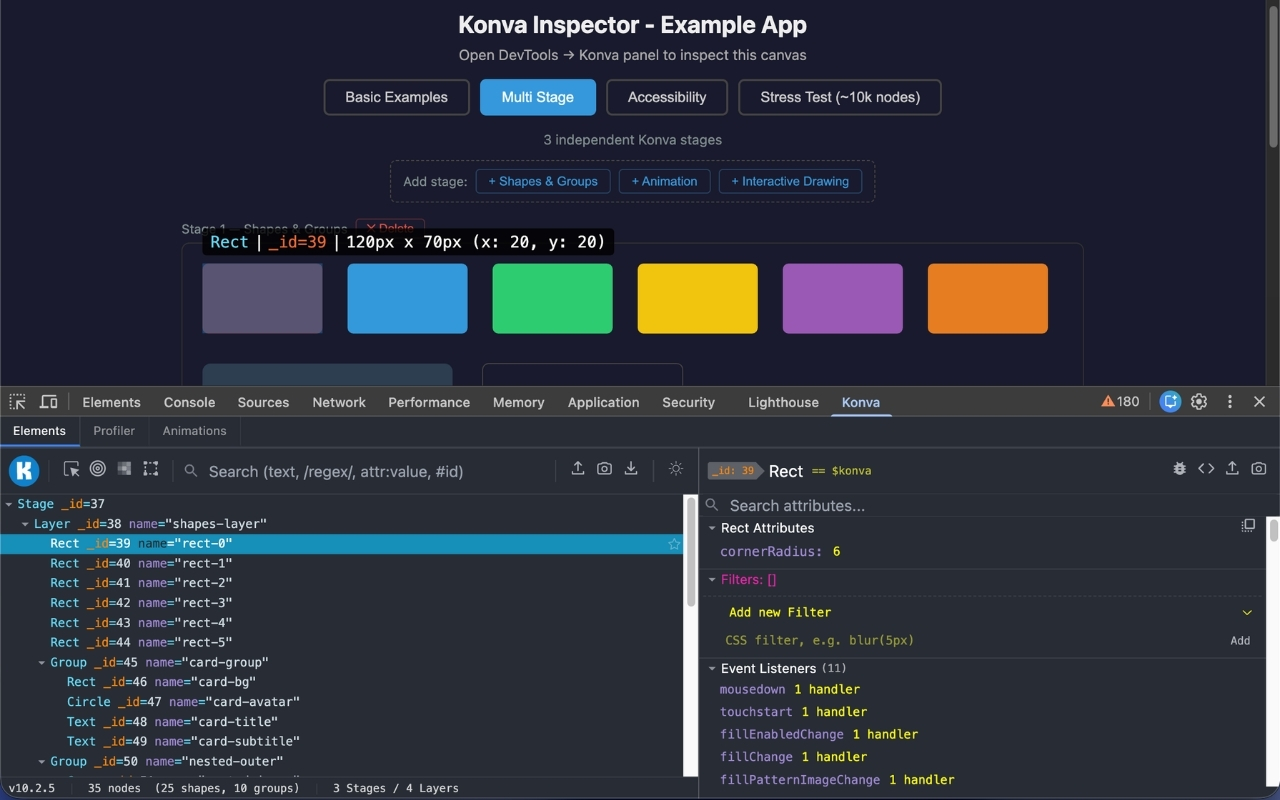Image resolution: width=1280 pixels, height=800 pixels.
Task: Click the pixelated squares icon in Konva toolbar
Action: click(x=124, y=469)
